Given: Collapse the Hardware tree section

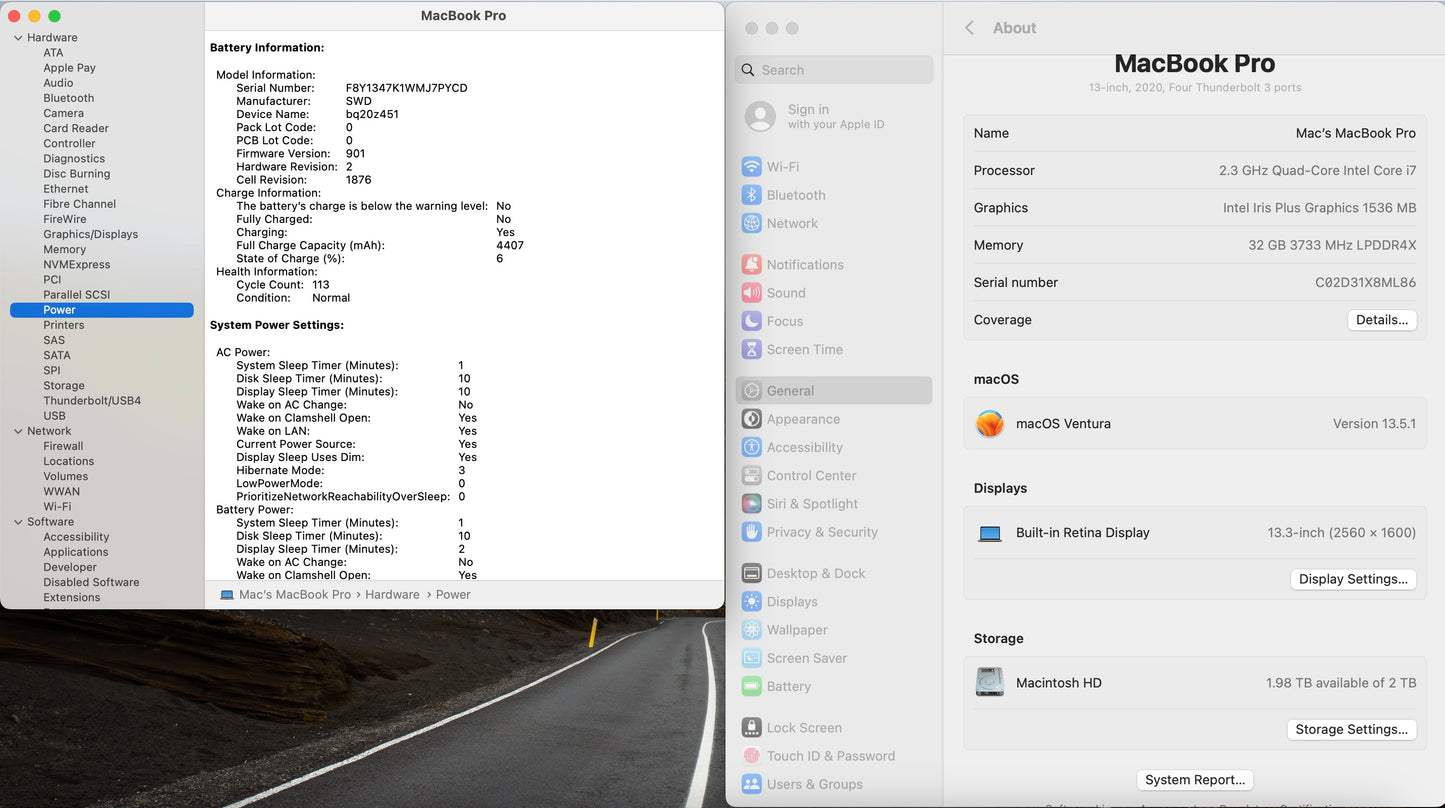Looking at the screenshot, I should pyautogui.click(x=18, y=38).
